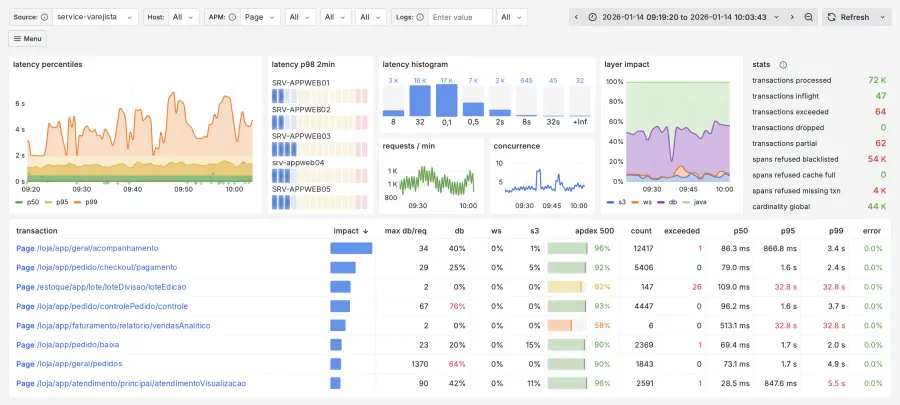The width and height of the screenshot is (900, 405).
Task: Click the requests / min panel title
Action: click(x=409, y=146)
